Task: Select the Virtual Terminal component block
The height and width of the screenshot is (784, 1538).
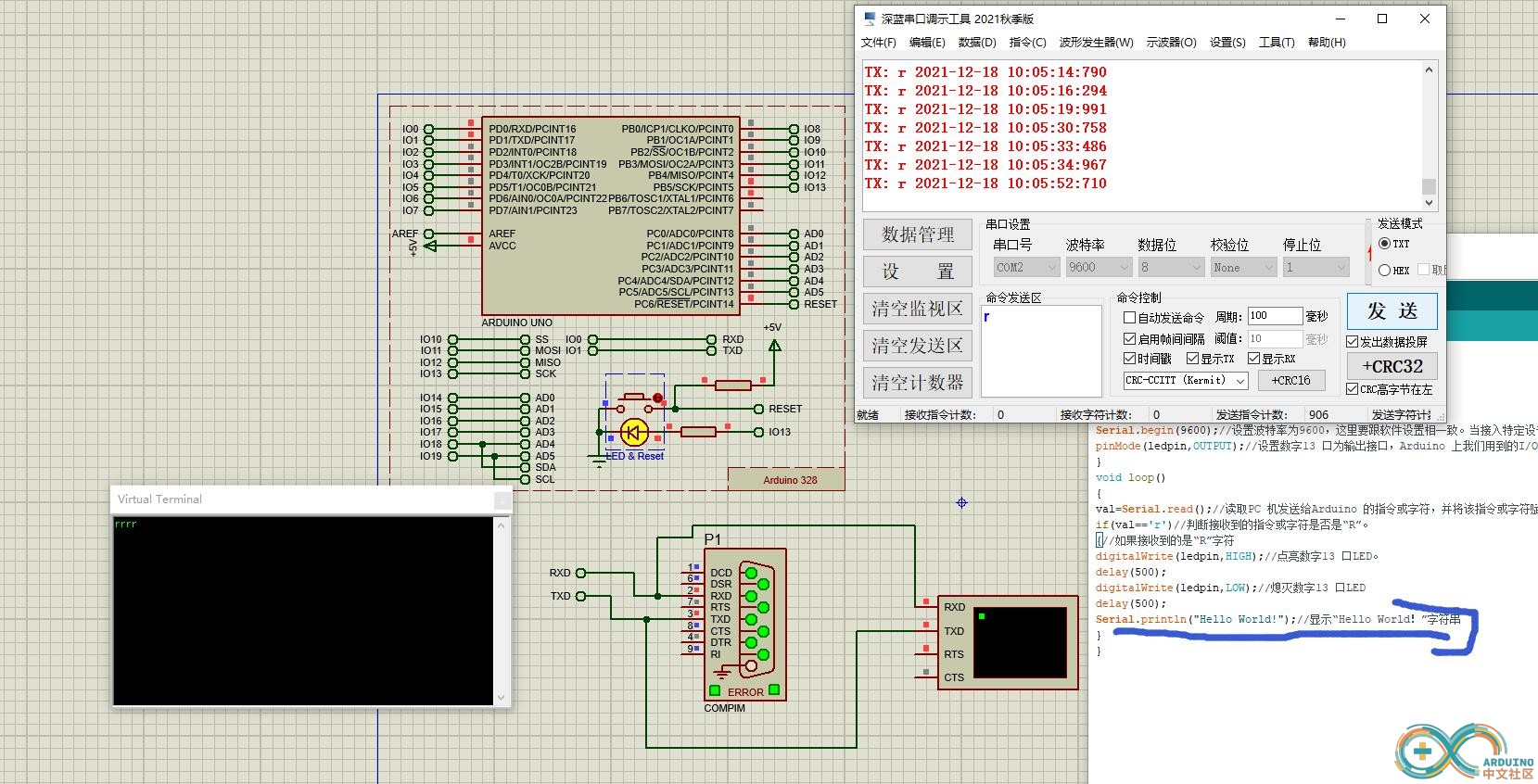Action: click(1008, 642)
